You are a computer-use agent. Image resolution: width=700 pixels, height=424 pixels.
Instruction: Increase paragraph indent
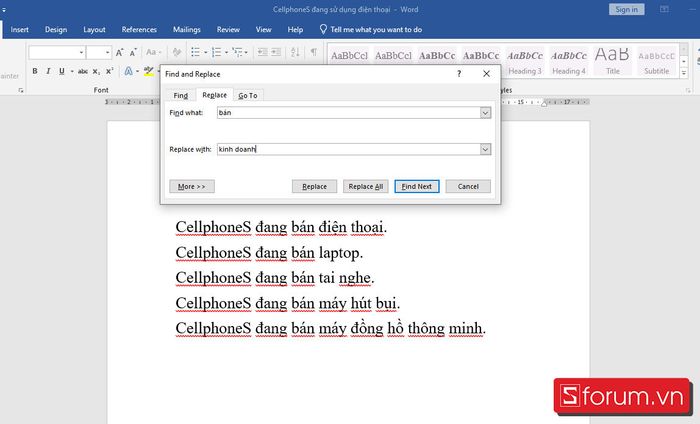point(276,52)
